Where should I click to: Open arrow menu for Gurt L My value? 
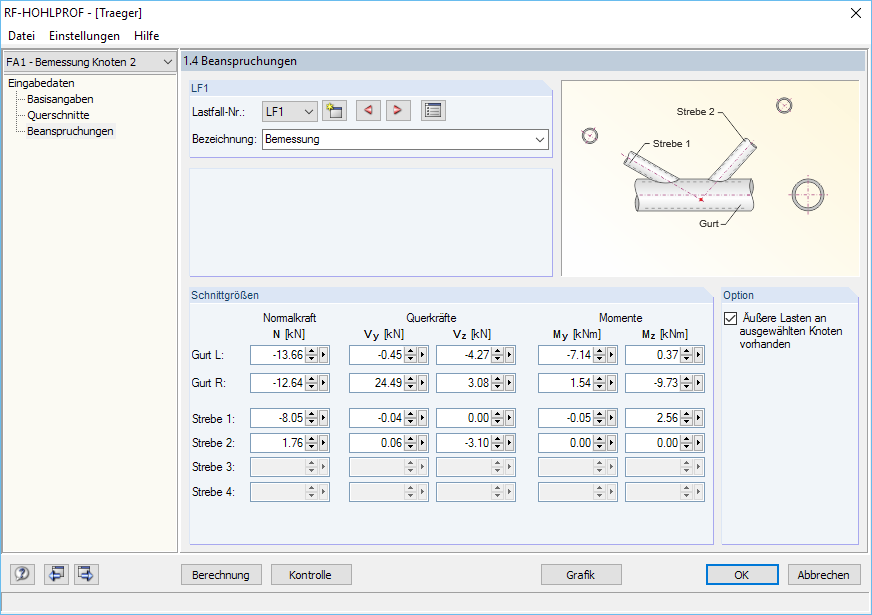click(611, 355)
